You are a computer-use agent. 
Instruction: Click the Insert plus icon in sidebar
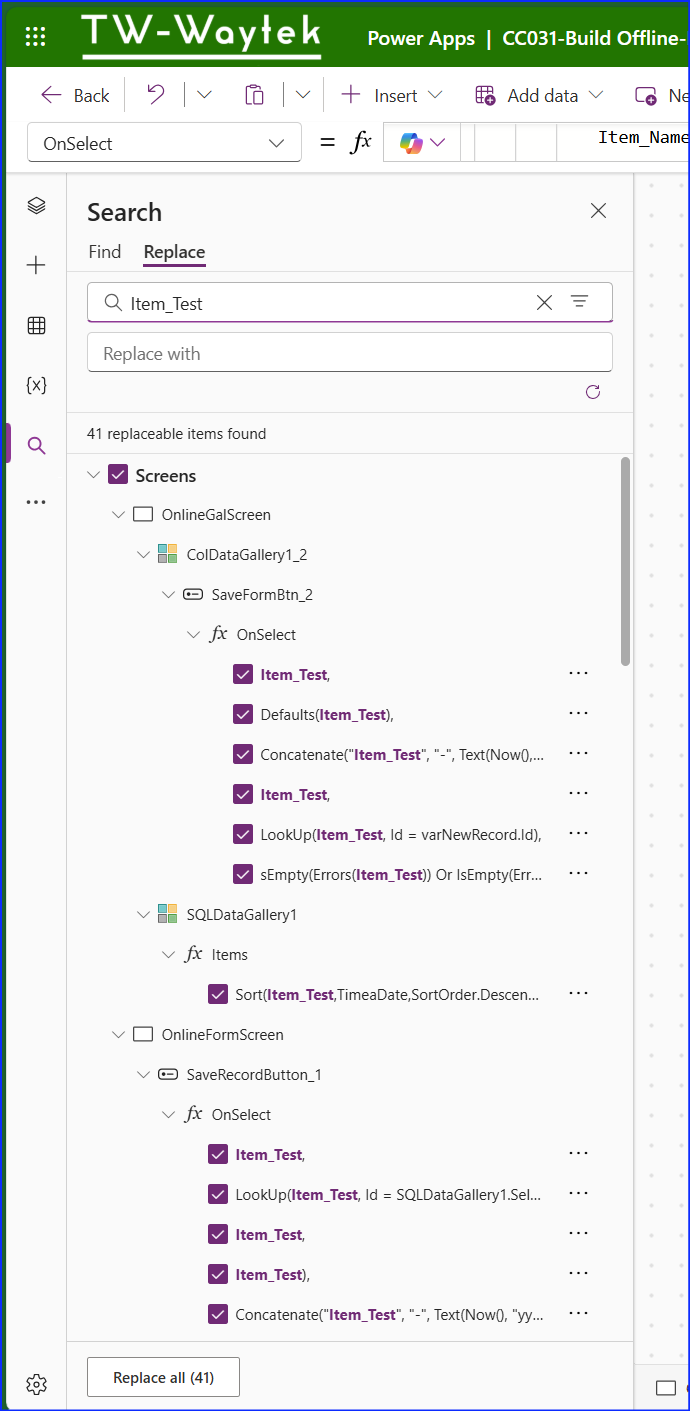click(37, 265)
